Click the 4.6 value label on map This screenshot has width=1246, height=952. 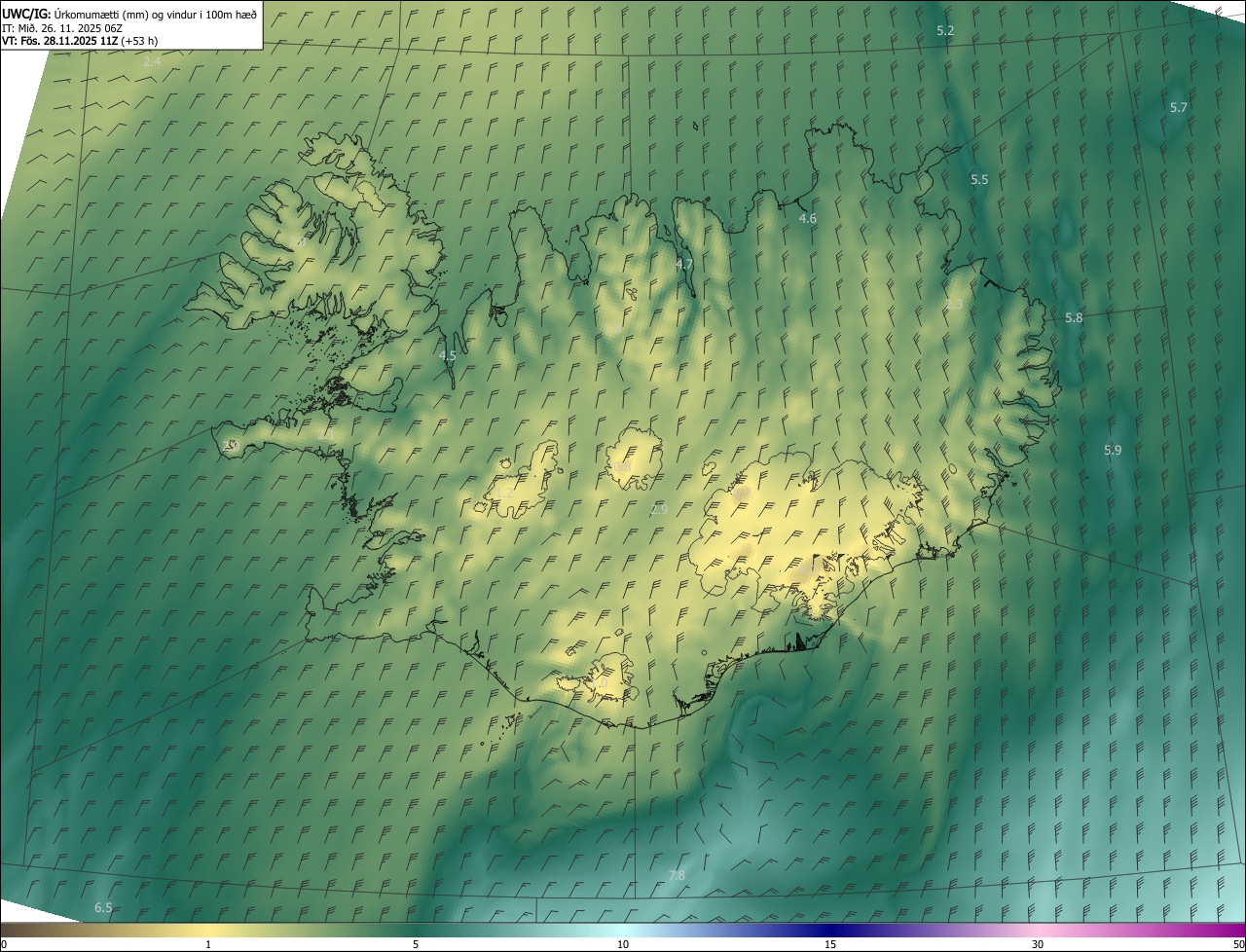(x=808, y=219)
